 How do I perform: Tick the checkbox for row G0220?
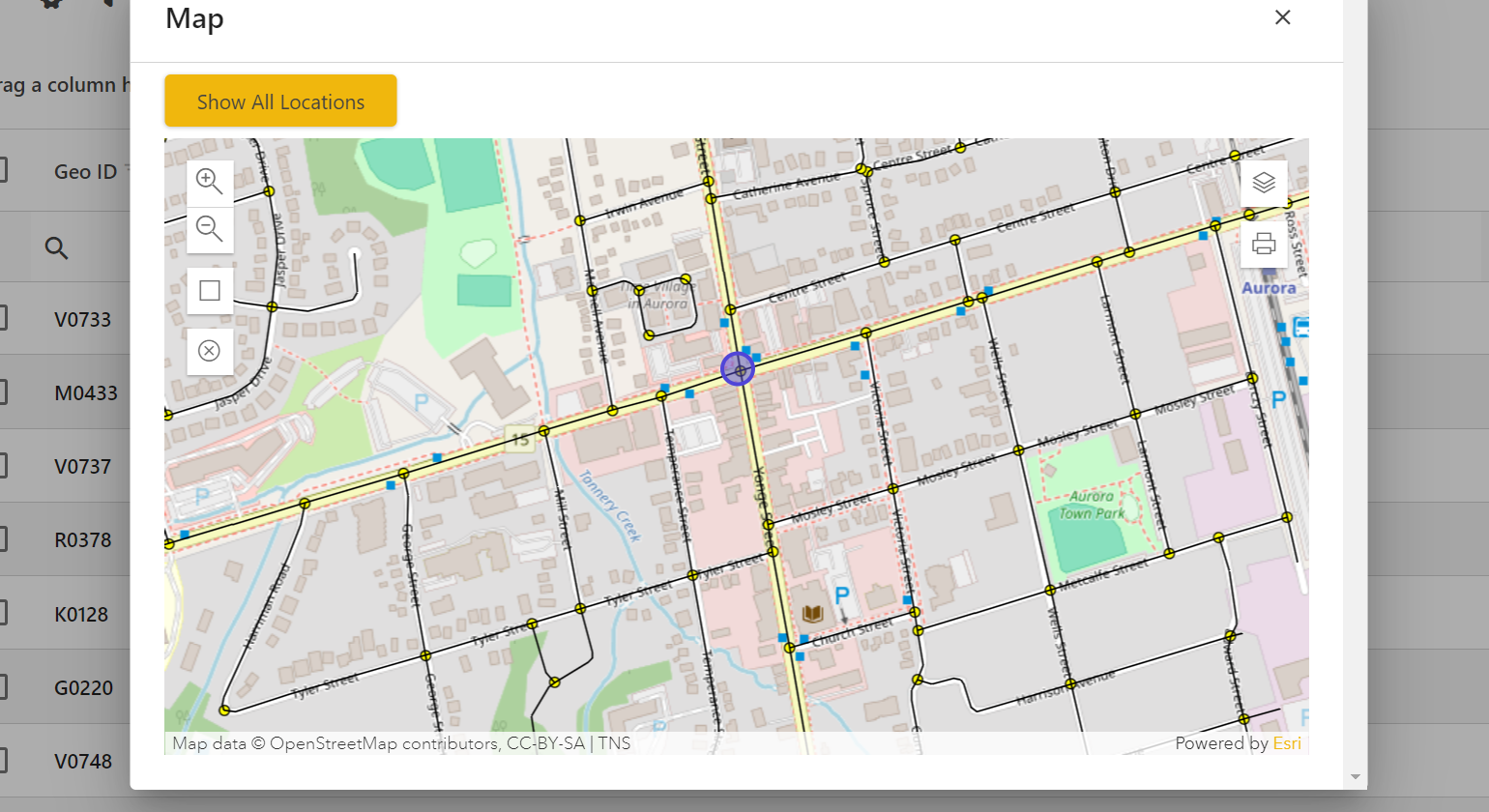[3, 687]
